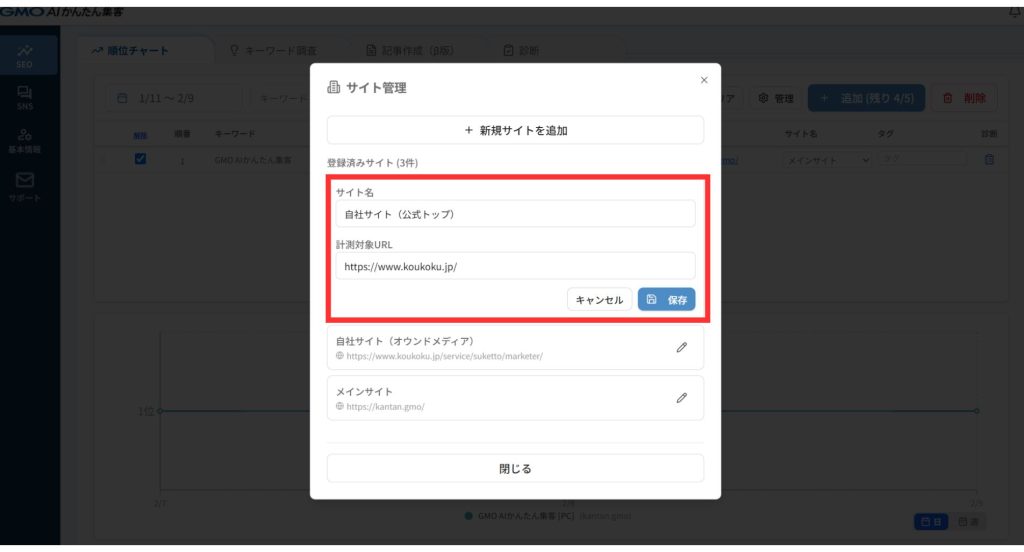Click the 計測対象URL input field
Image resolution: width=1024 pixels, height=552 pixels.
[515, 266]
